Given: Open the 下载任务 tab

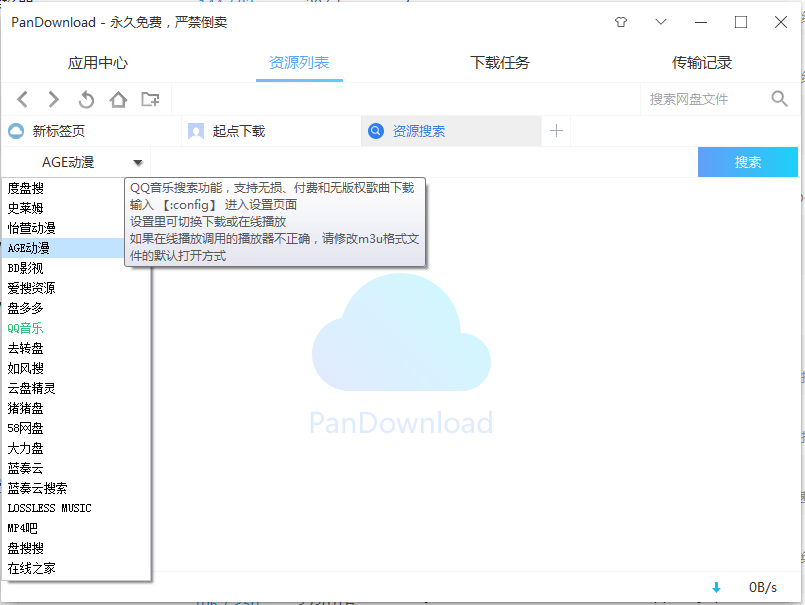Looking at the screenshot, I should pyautogui.click(x=500, y=63).
